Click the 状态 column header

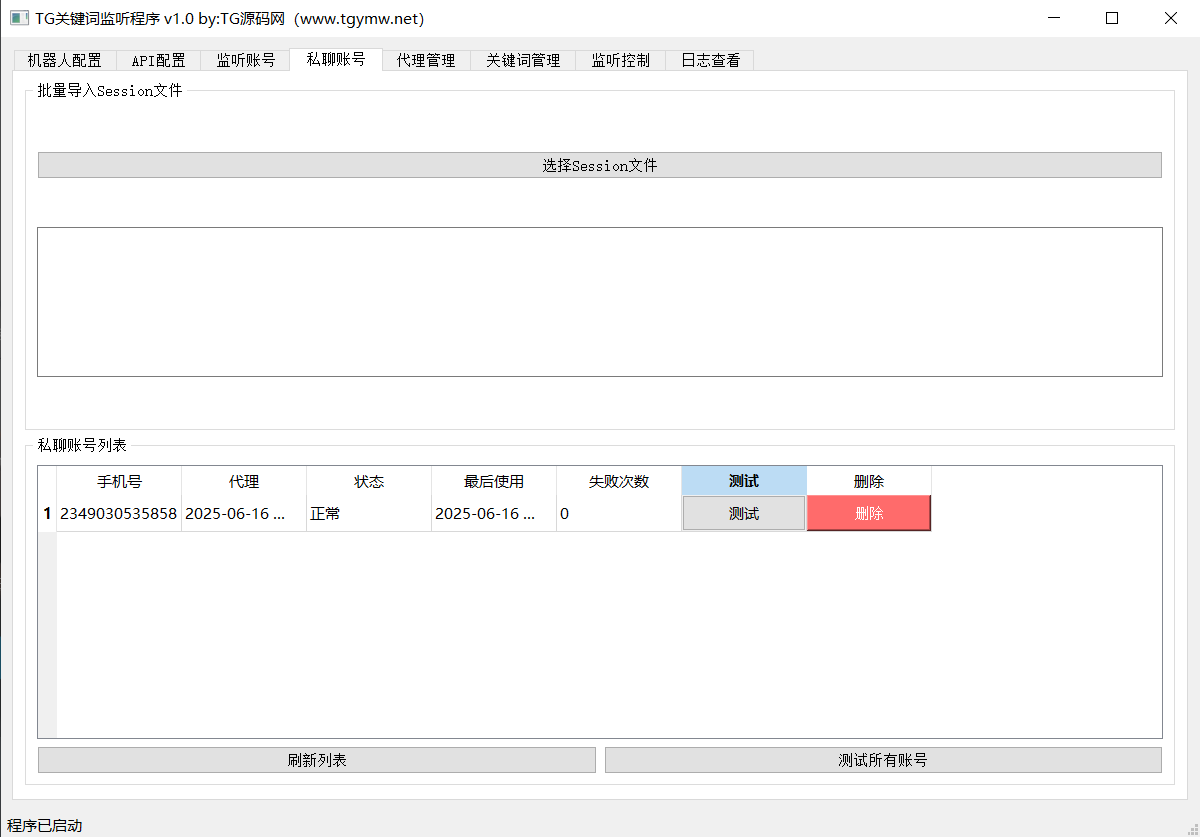coord(369,481)
